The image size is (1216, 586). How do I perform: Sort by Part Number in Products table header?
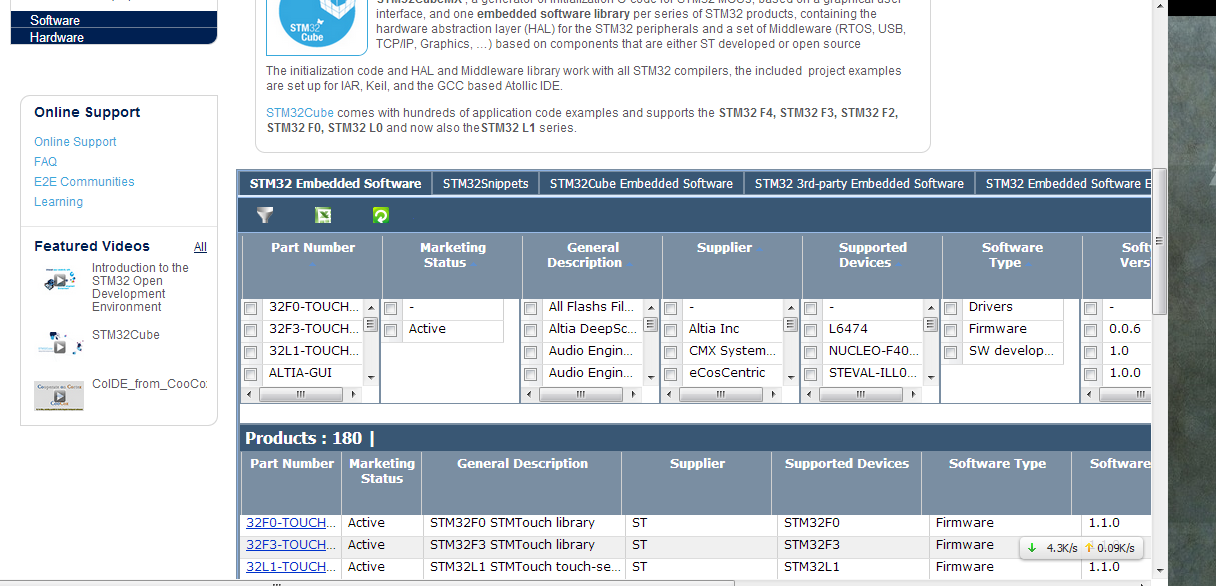click(292, 464)
